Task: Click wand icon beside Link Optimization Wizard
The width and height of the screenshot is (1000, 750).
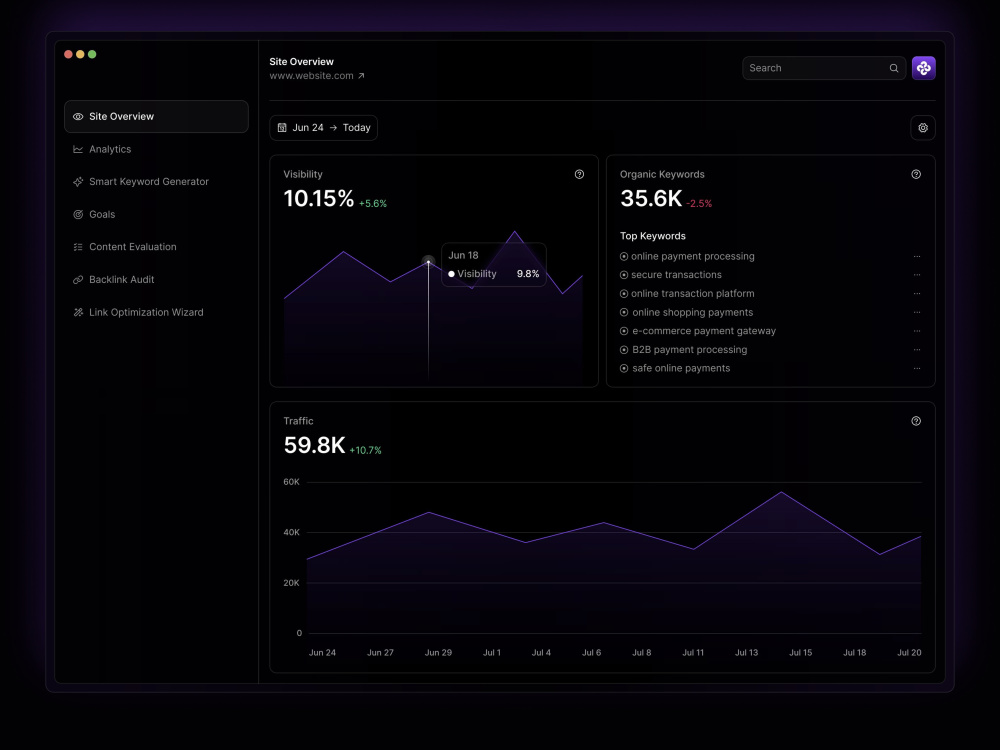Action: tap(78, 312)
